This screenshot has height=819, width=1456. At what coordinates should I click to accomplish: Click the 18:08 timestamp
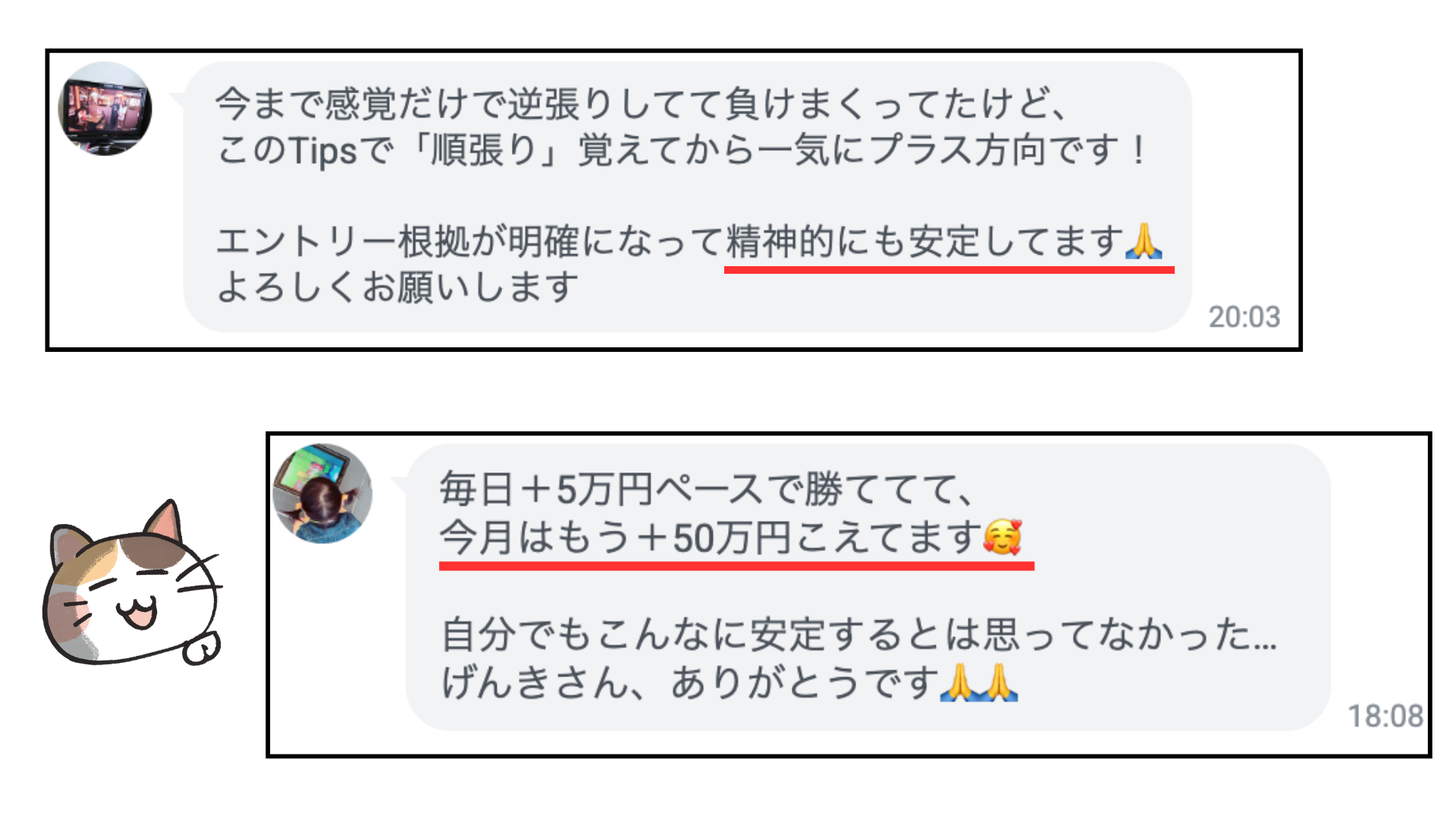point(1385,716)
